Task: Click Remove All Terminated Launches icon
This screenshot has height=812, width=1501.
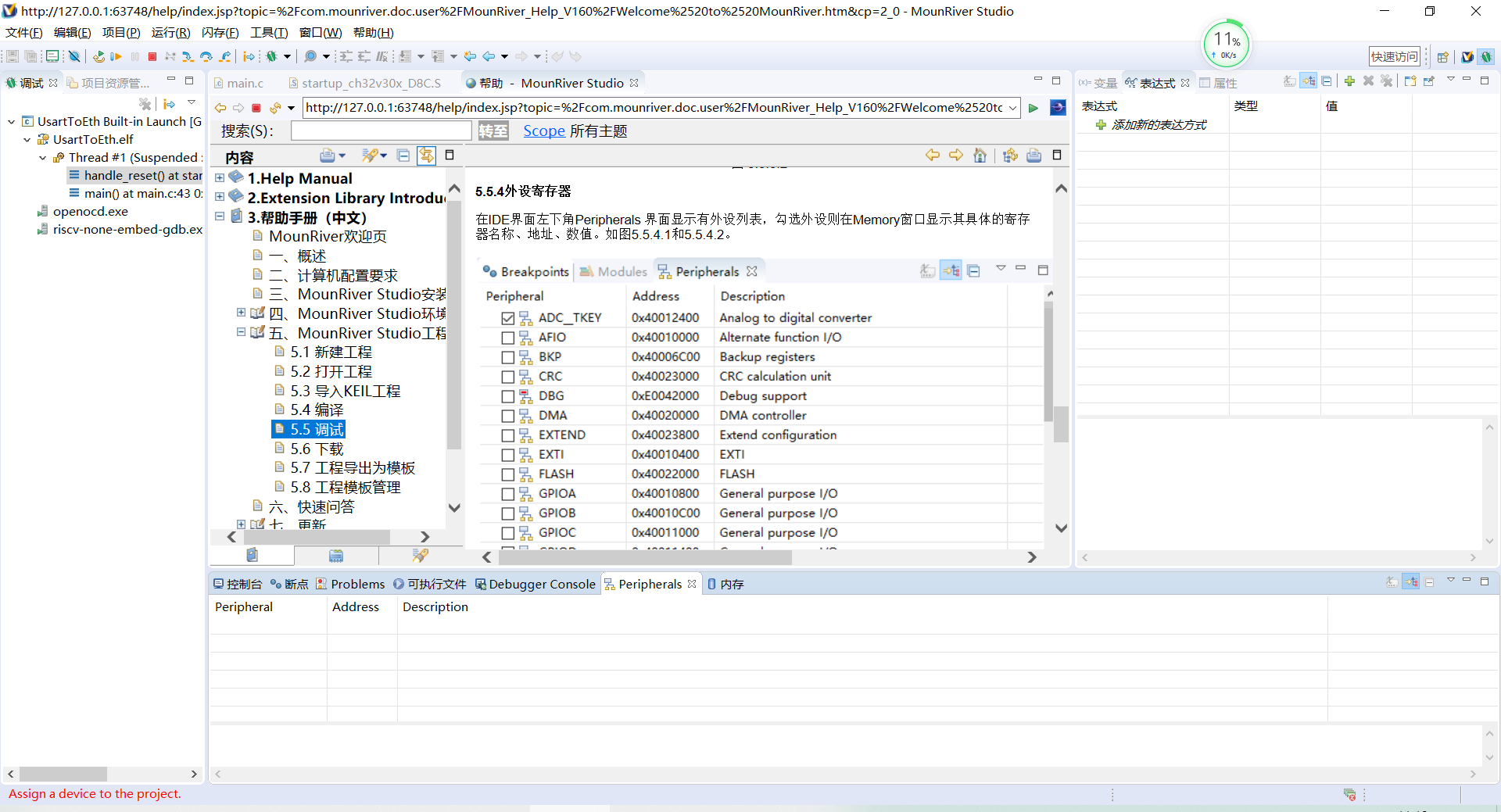Action: 145,103
